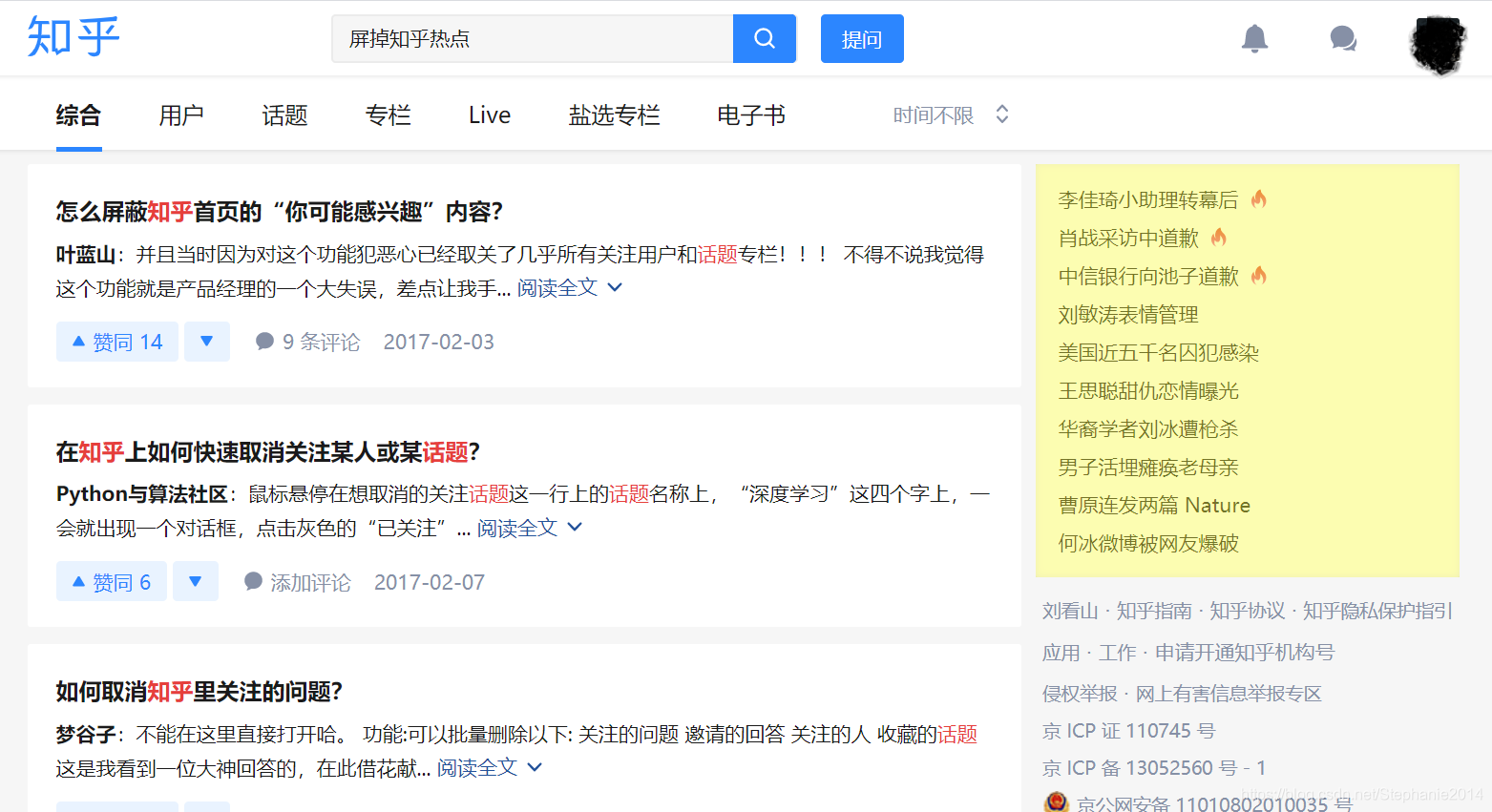Click the 知乎隐私保护指引 footer link
This screenshot has width=1492, height=812.
pos(1377,611)
